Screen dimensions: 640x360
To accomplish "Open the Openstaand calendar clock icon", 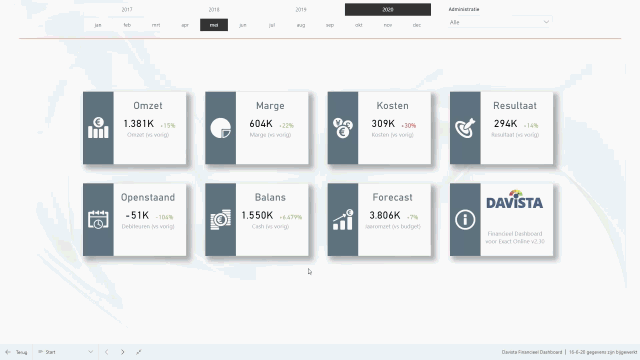I will point(98,220).
